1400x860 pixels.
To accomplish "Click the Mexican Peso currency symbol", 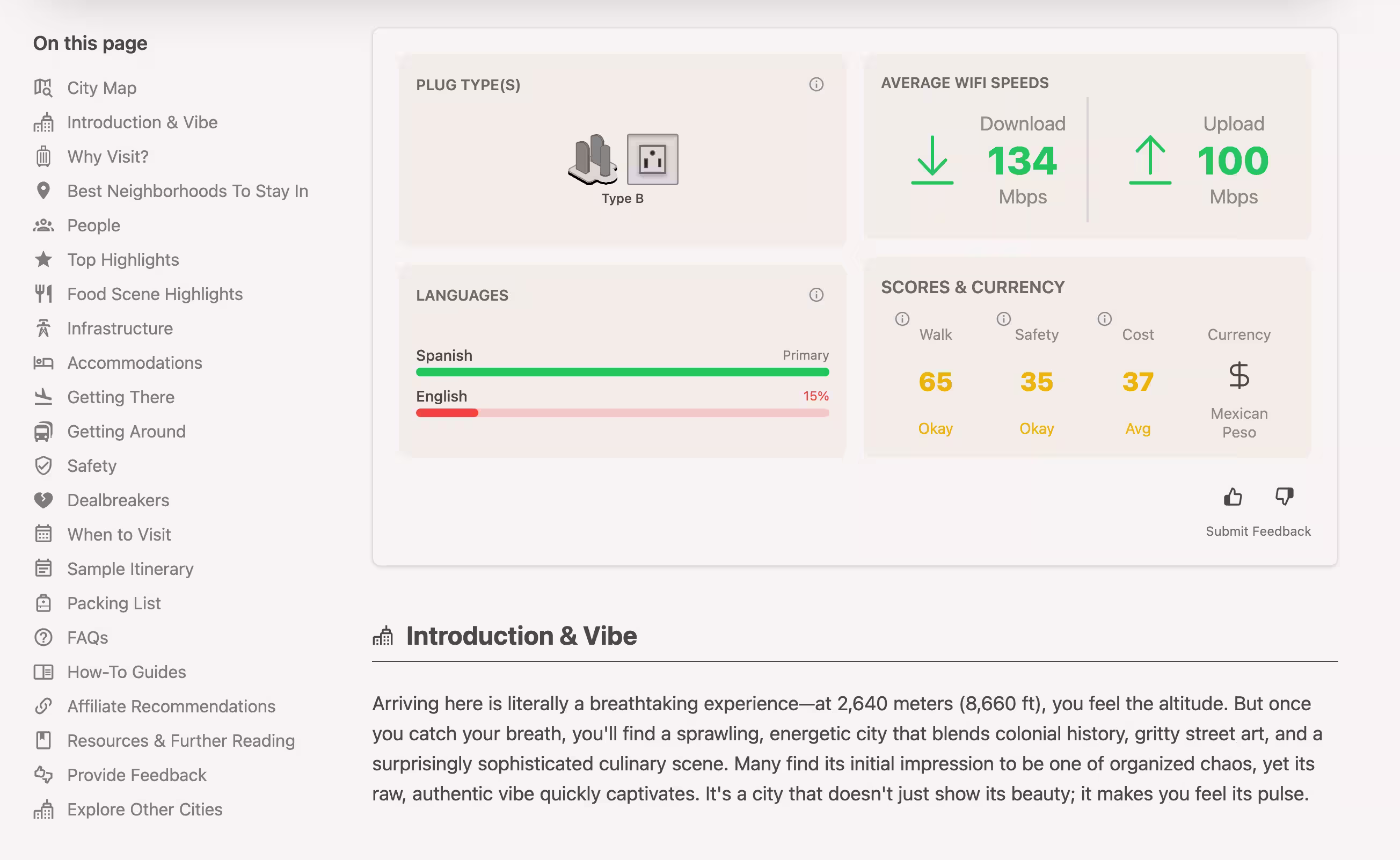I will (1238, 376).
